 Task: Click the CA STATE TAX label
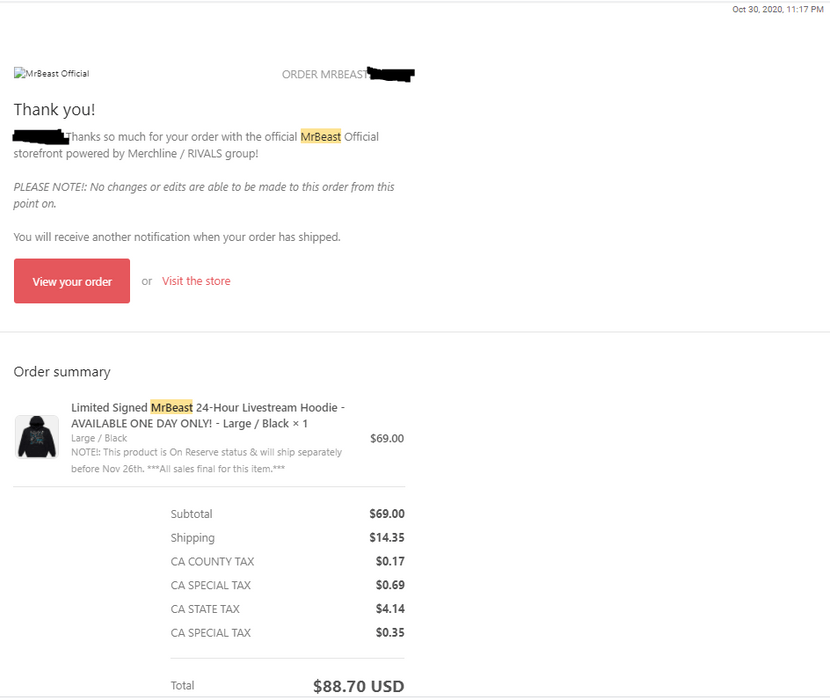(205, 609)
